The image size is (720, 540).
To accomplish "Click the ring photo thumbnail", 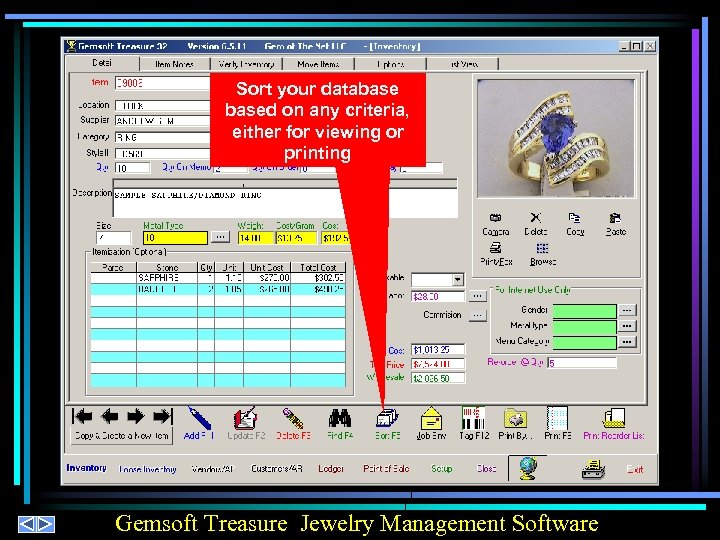I will pos(556,138).
